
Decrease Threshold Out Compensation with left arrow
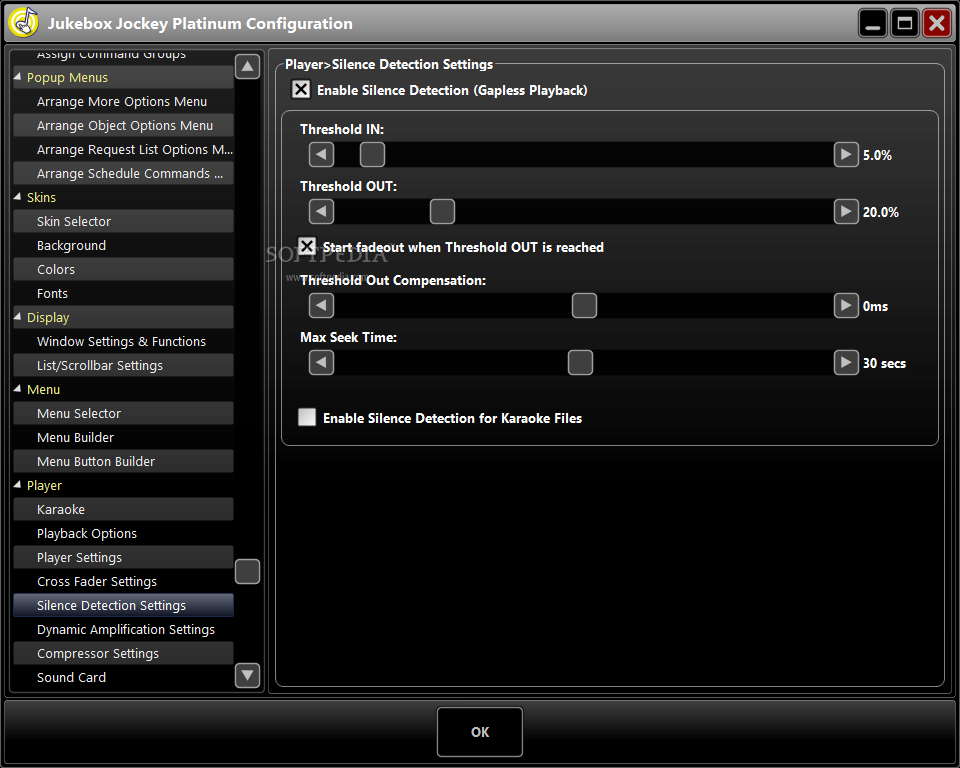[x=321, y=305]
